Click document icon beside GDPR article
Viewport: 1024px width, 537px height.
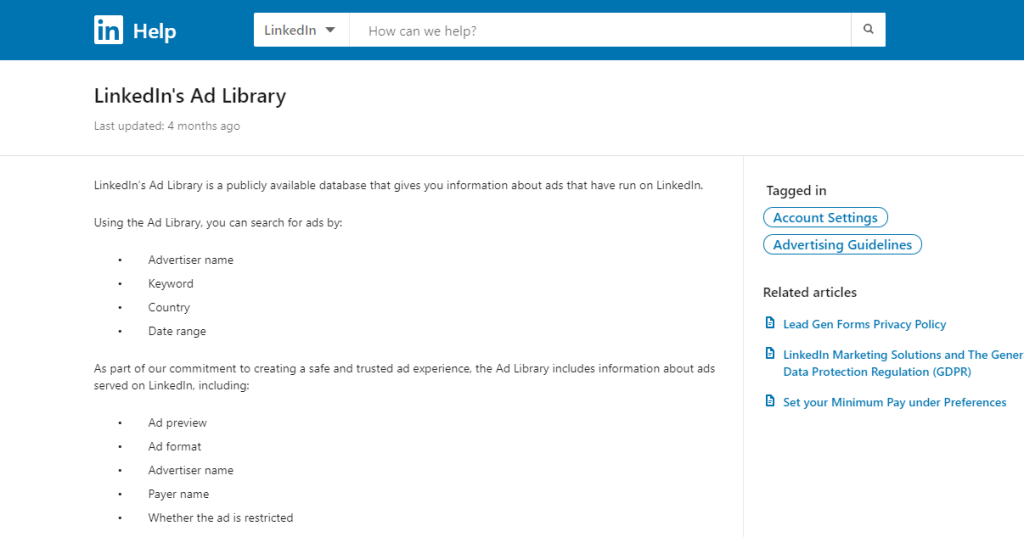[x=770, y=353]
